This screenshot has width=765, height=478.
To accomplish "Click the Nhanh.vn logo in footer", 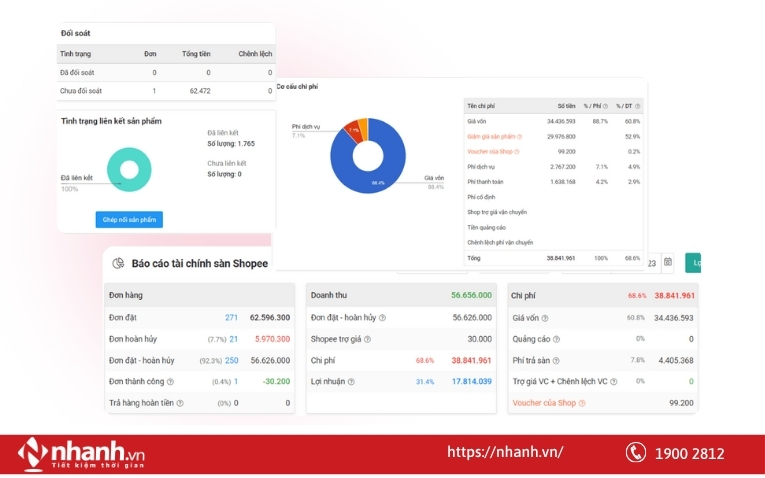I will coord(82,454).
